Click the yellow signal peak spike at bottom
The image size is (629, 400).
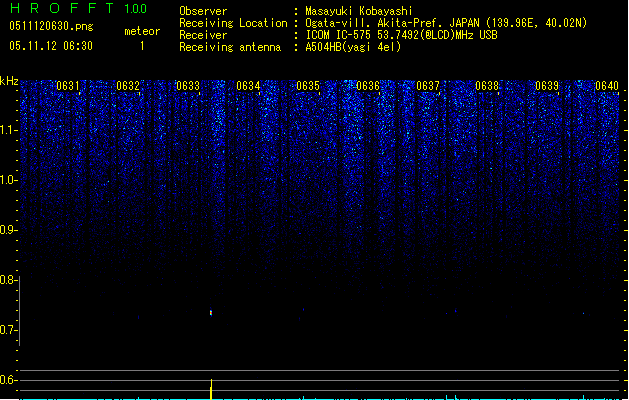coord(211,389)
